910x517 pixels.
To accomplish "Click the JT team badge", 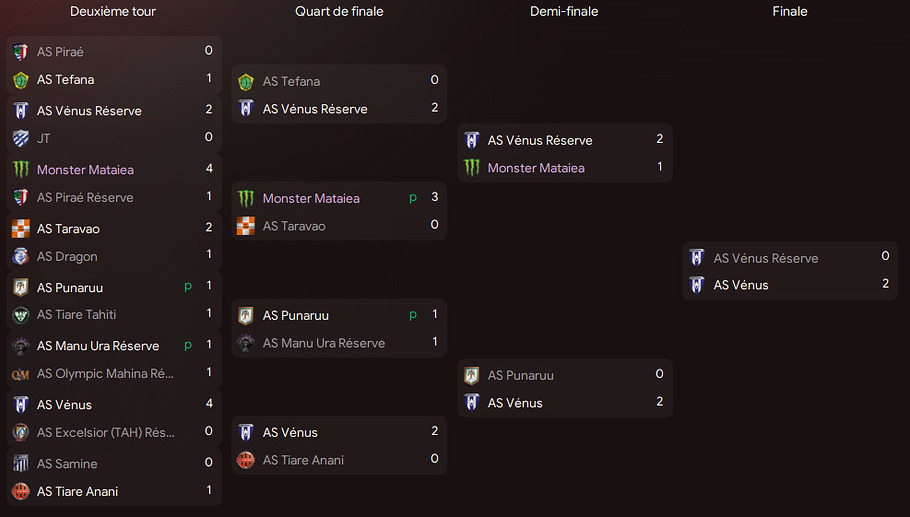I will (x=21, y=138).
